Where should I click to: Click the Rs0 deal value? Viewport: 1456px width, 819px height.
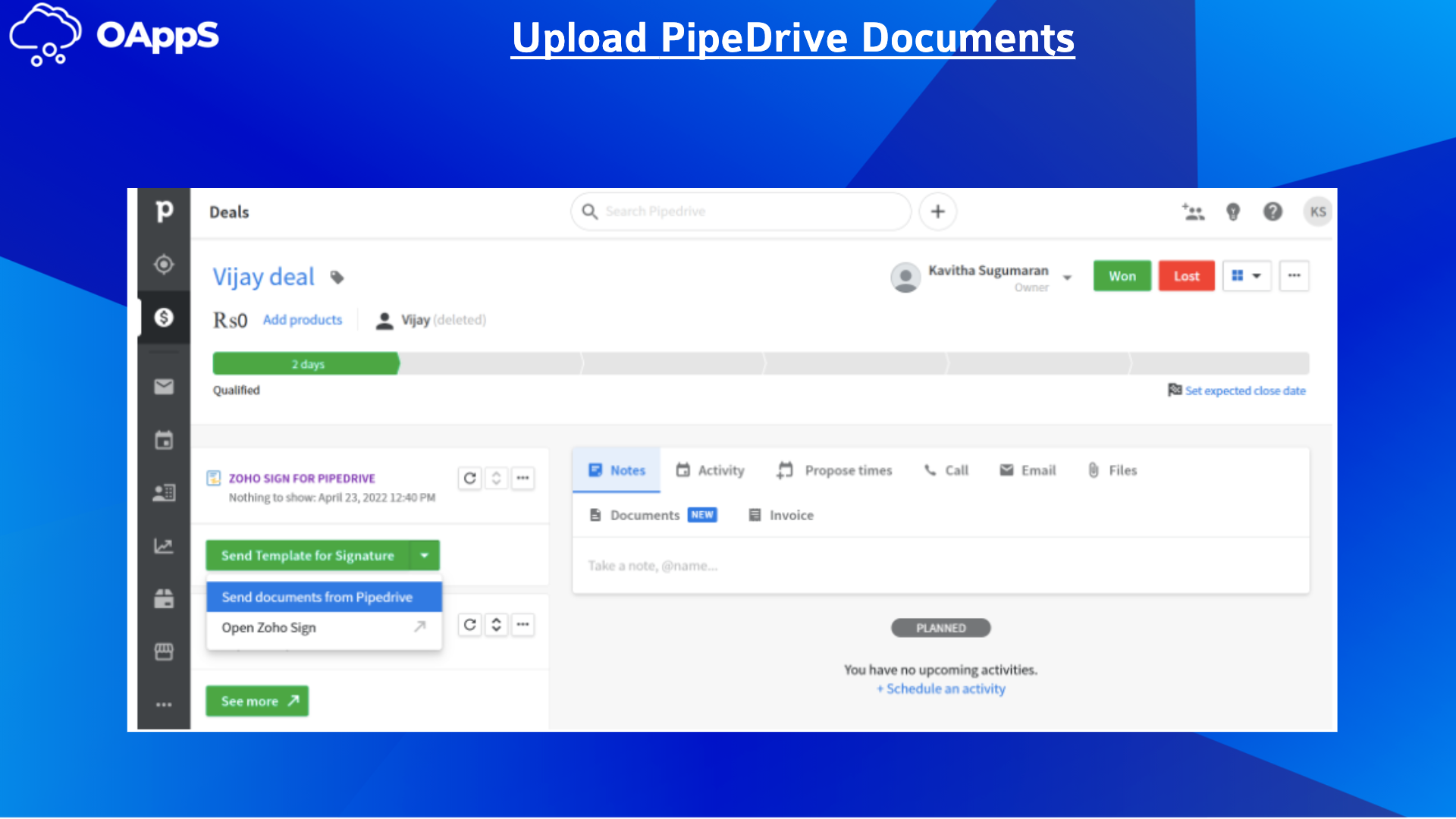(x=231, y=320)
